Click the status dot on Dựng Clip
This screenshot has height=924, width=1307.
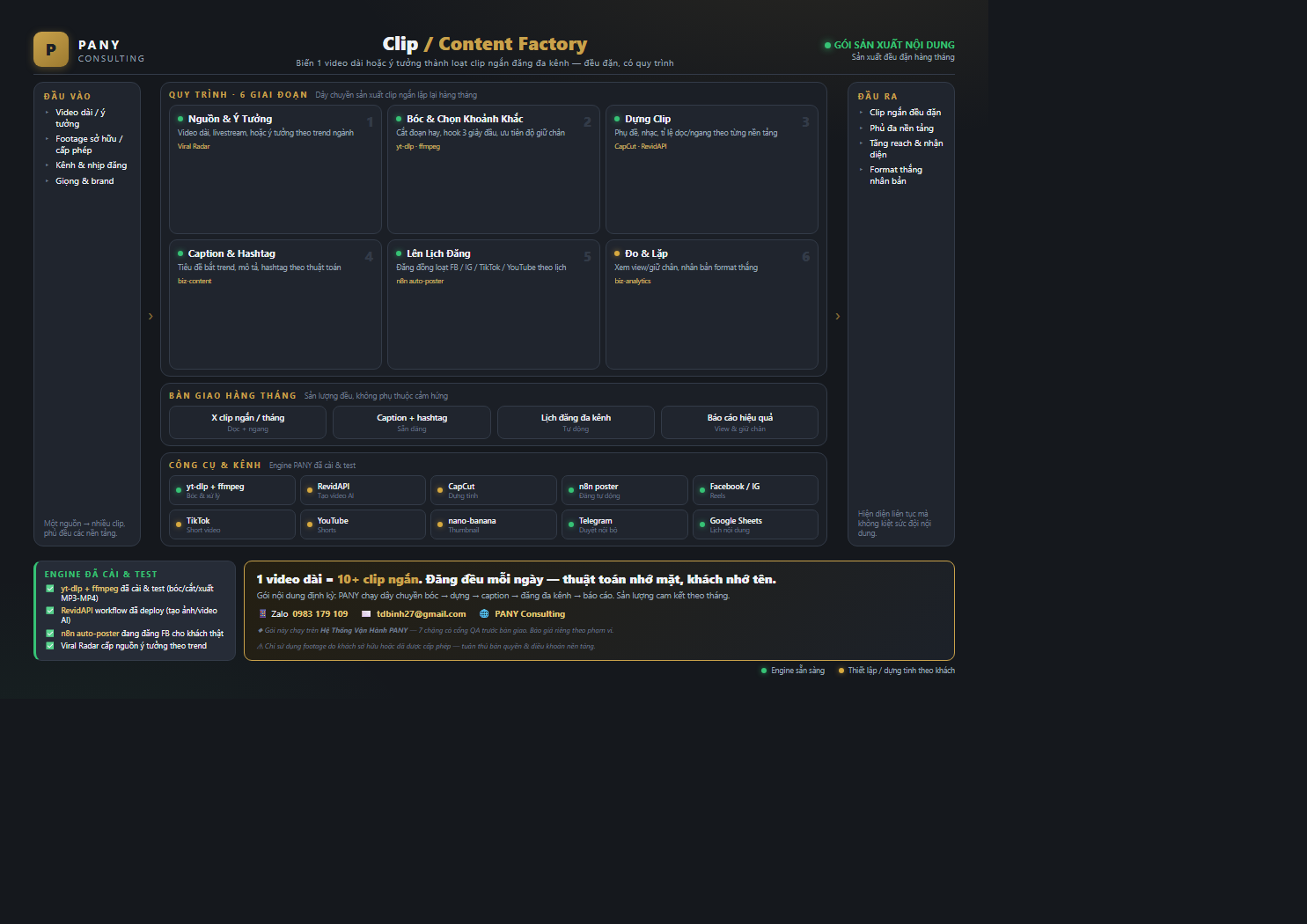coord(617,119)
